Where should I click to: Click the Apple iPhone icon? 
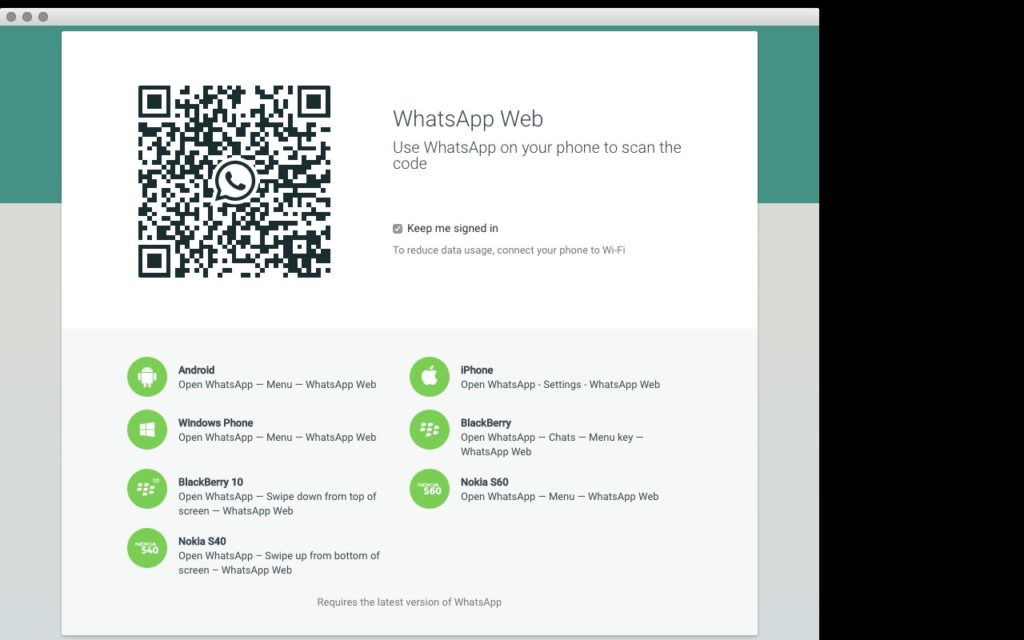coord(429,377)
